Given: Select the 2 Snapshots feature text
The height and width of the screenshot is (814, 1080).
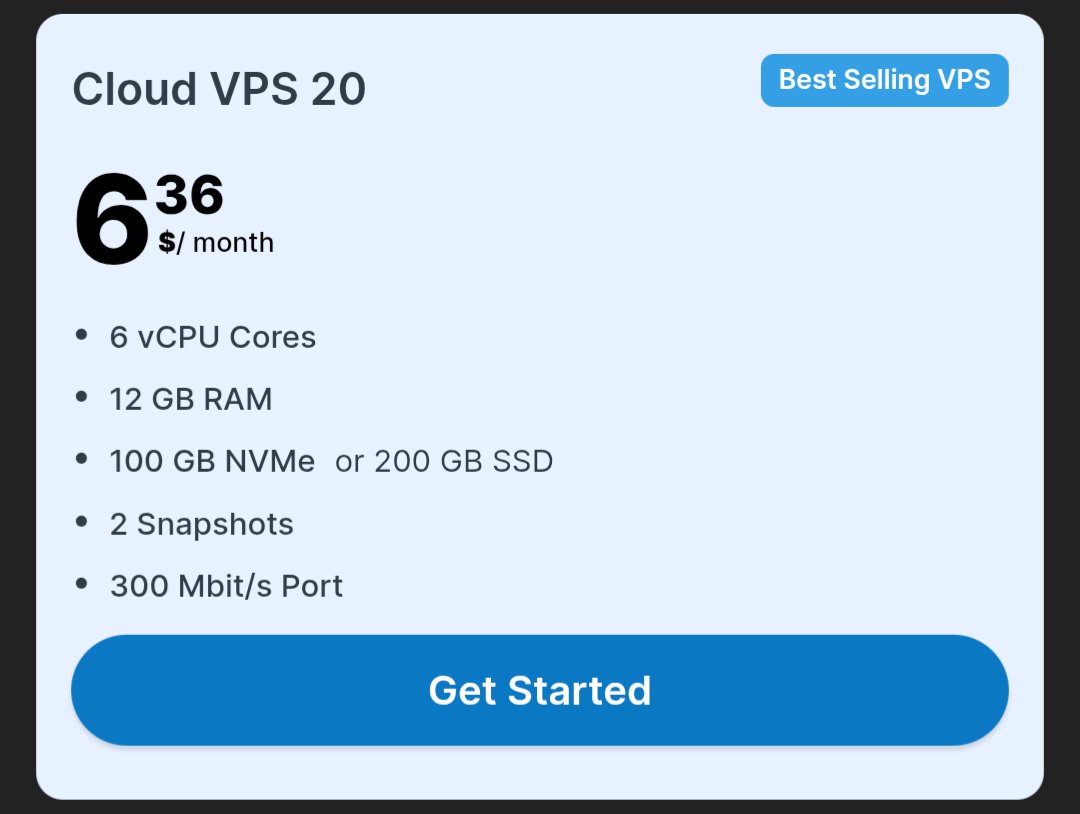Looking at the screenshot, I should [x=201, y=524].
